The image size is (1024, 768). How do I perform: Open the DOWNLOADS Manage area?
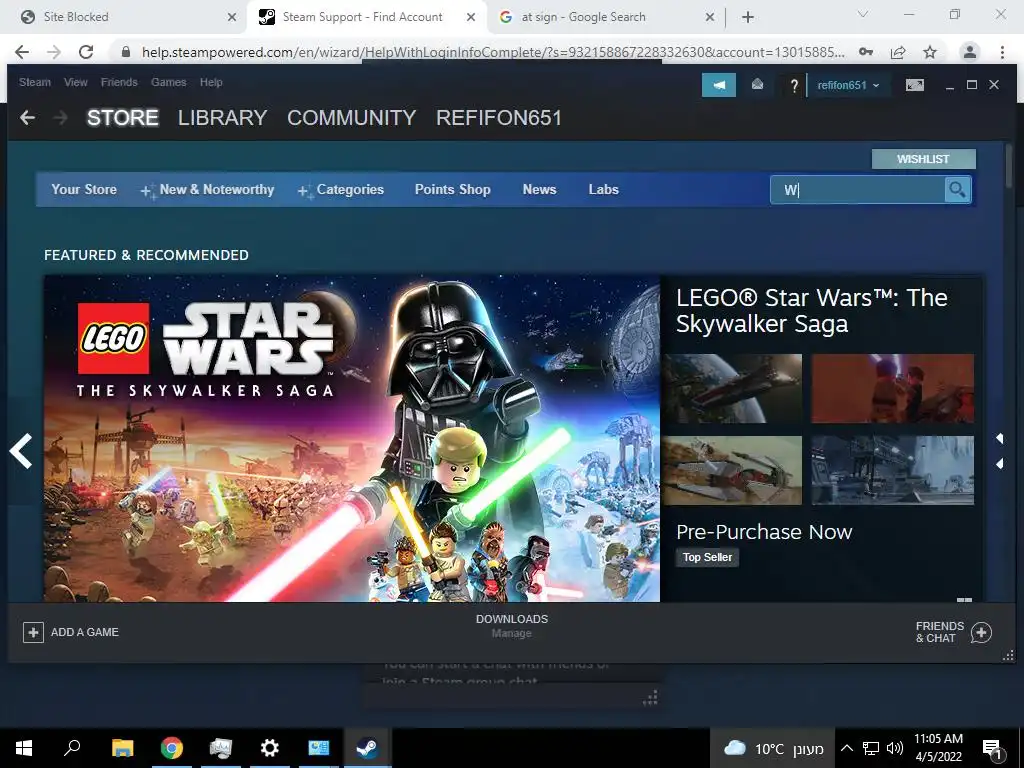tap(512, 626)
